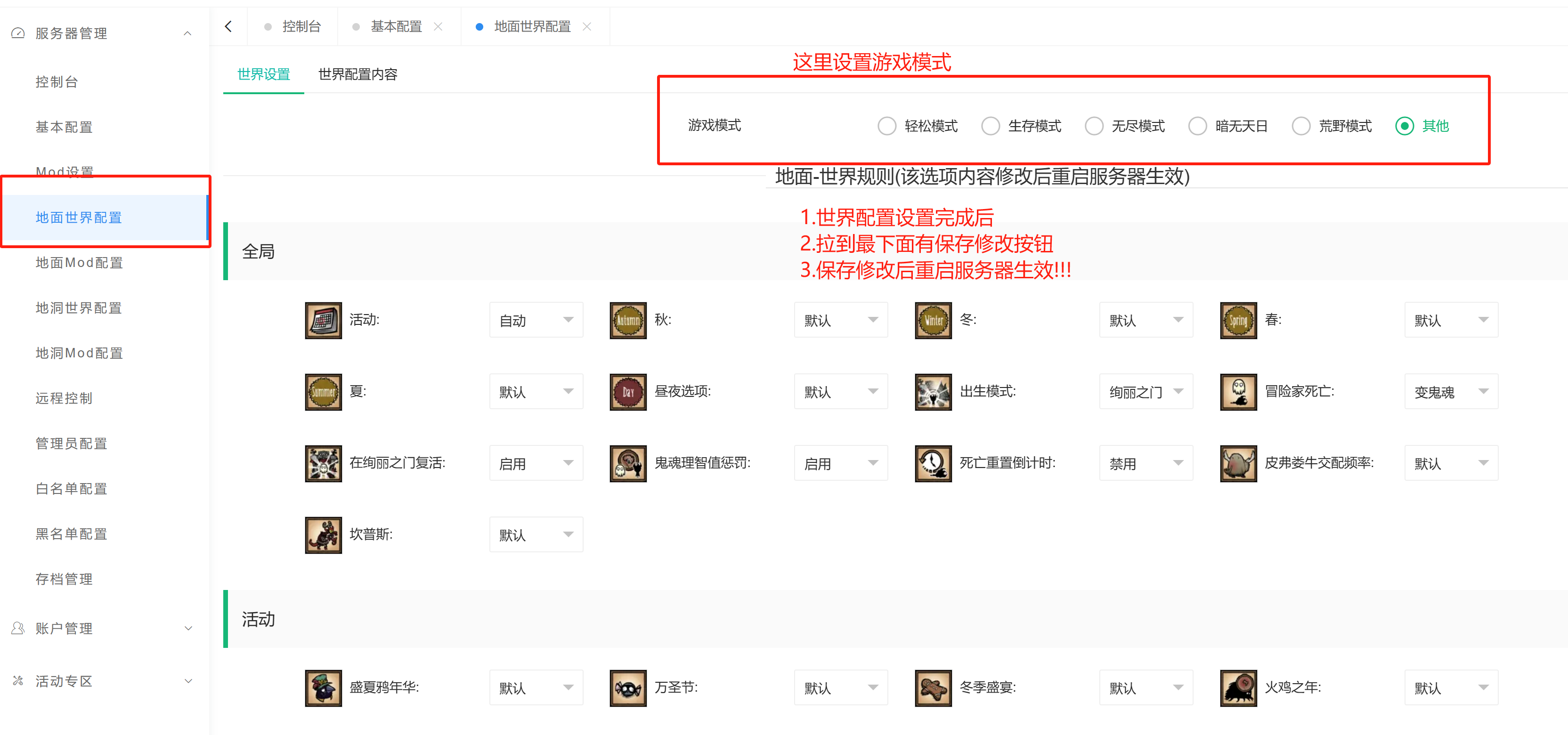Screen dimensions: 1568x735
Task: Open the 秋 season dropdown
Action: click(841, 320)
